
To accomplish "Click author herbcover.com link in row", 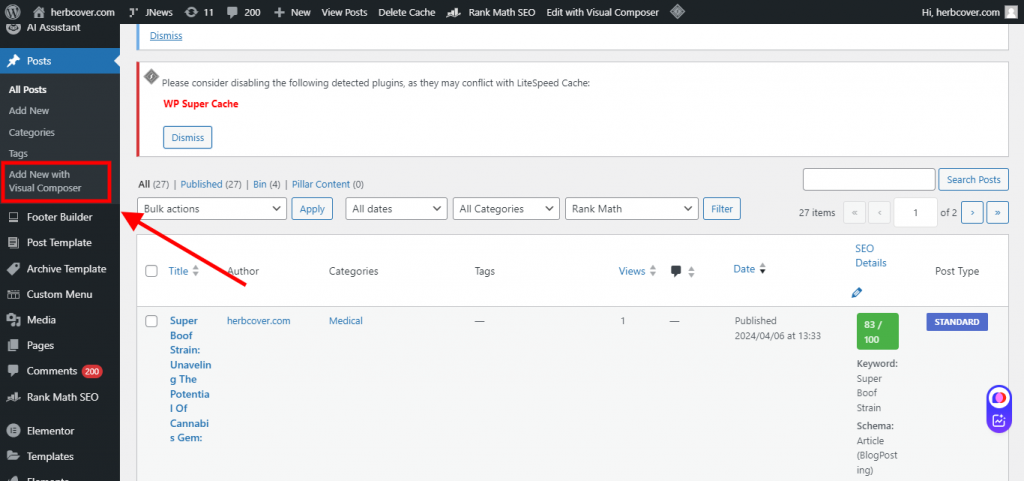I will tap(259, 320).
